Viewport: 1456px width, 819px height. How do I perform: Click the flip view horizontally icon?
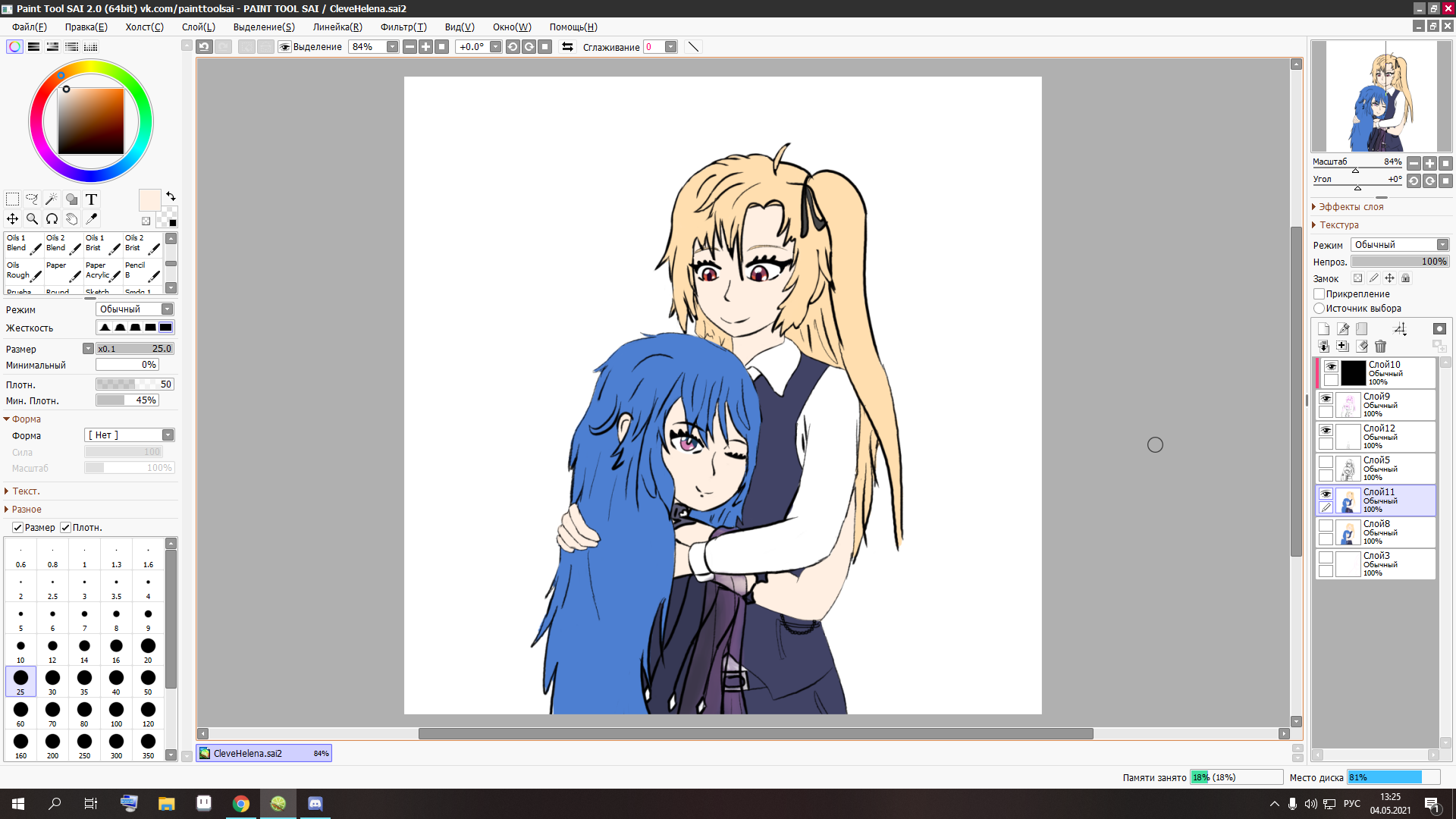click(x=567, y=47)
